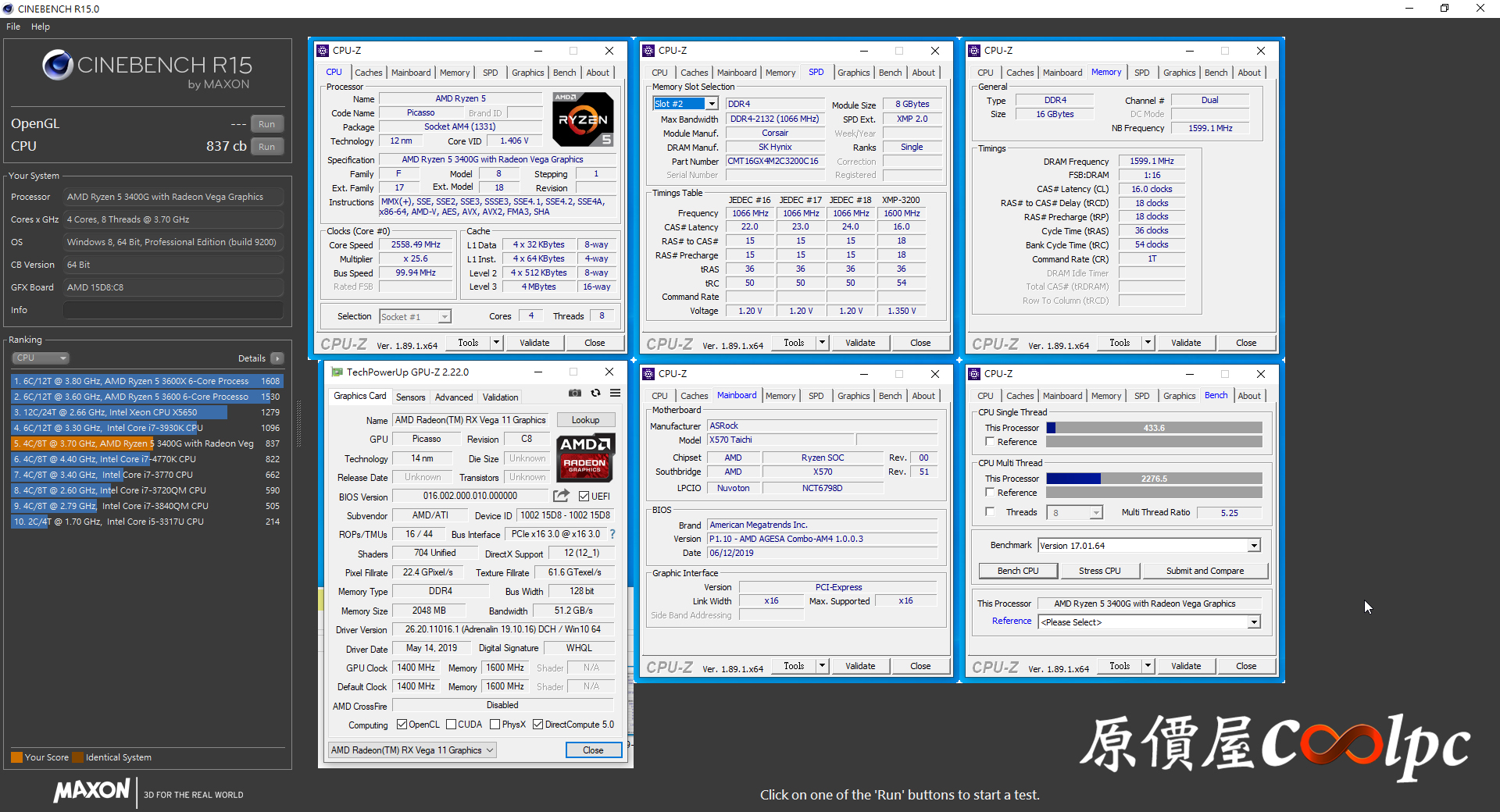
Task: Click the Lookup button in GPU-Z
Action: coord(586,420)
